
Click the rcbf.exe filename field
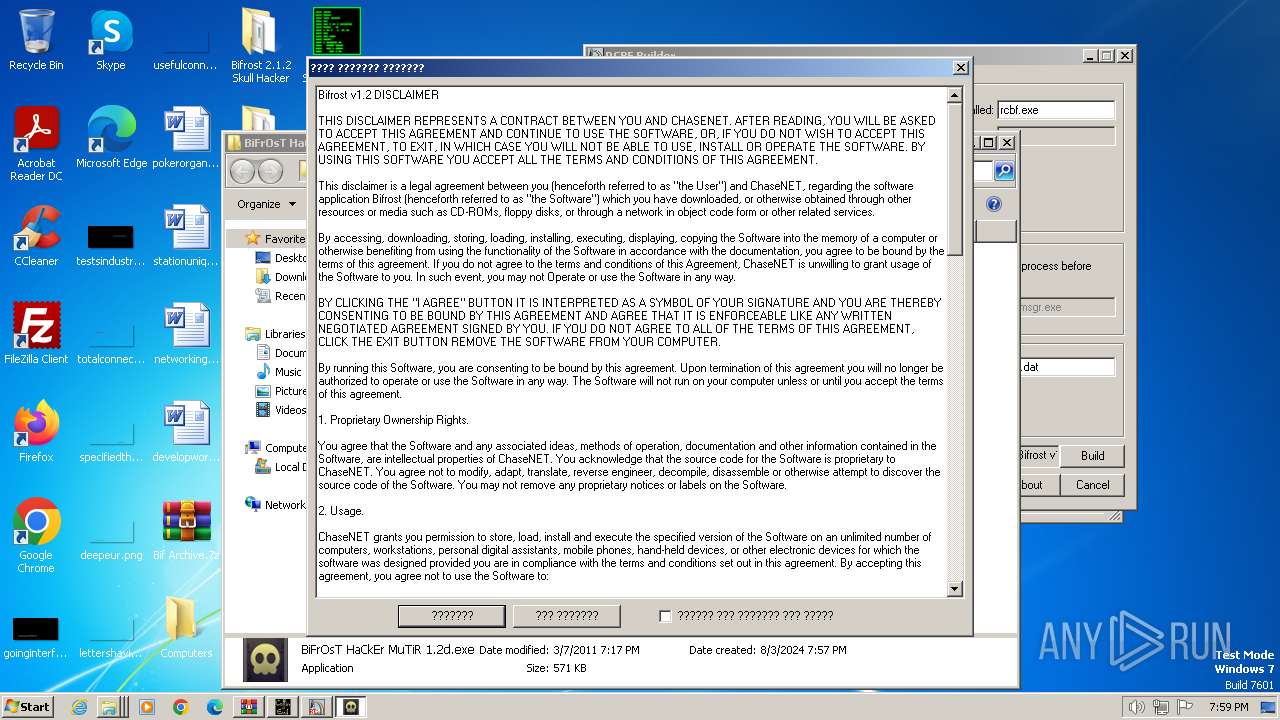point(1056,110)
